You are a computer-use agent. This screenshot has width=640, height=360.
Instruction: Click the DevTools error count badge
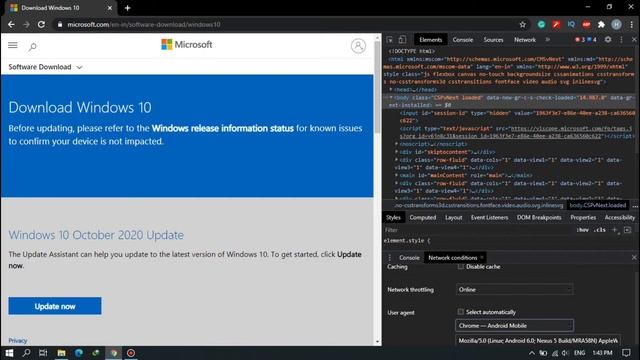(580, 40)
